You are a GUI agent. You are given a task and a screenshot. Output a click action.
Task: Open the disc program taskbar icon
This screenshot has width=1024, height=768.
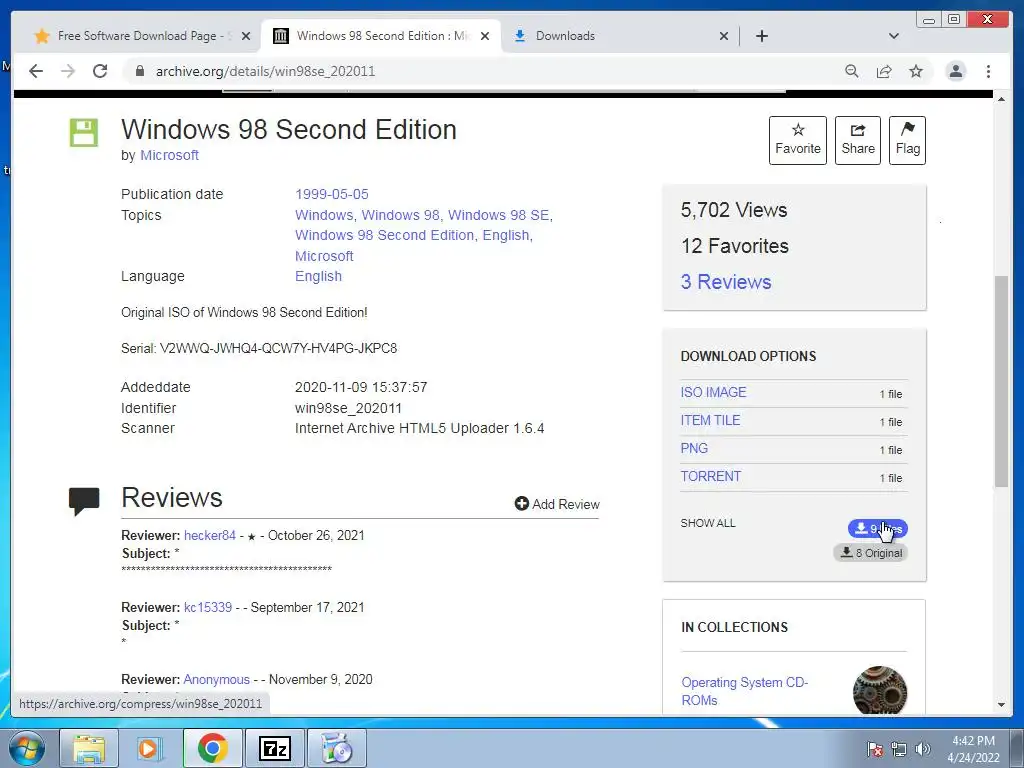[x=337, y=748]
